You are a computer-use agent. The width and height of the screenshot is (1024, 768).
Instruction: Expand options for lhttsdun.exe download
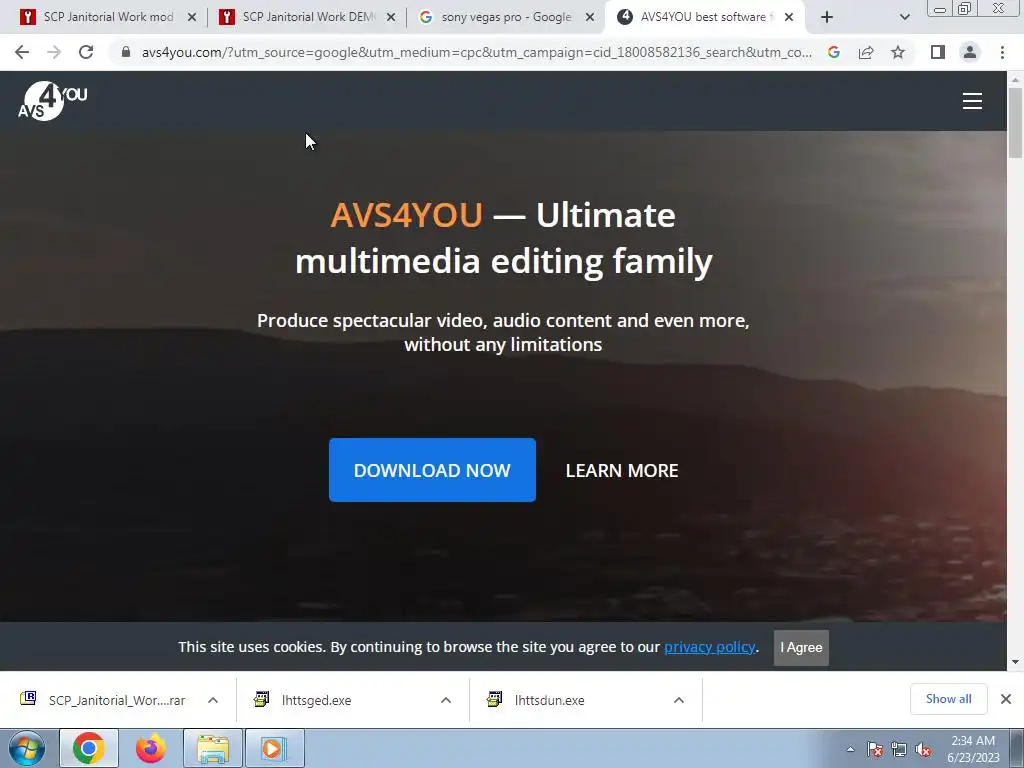coord(679,700)
